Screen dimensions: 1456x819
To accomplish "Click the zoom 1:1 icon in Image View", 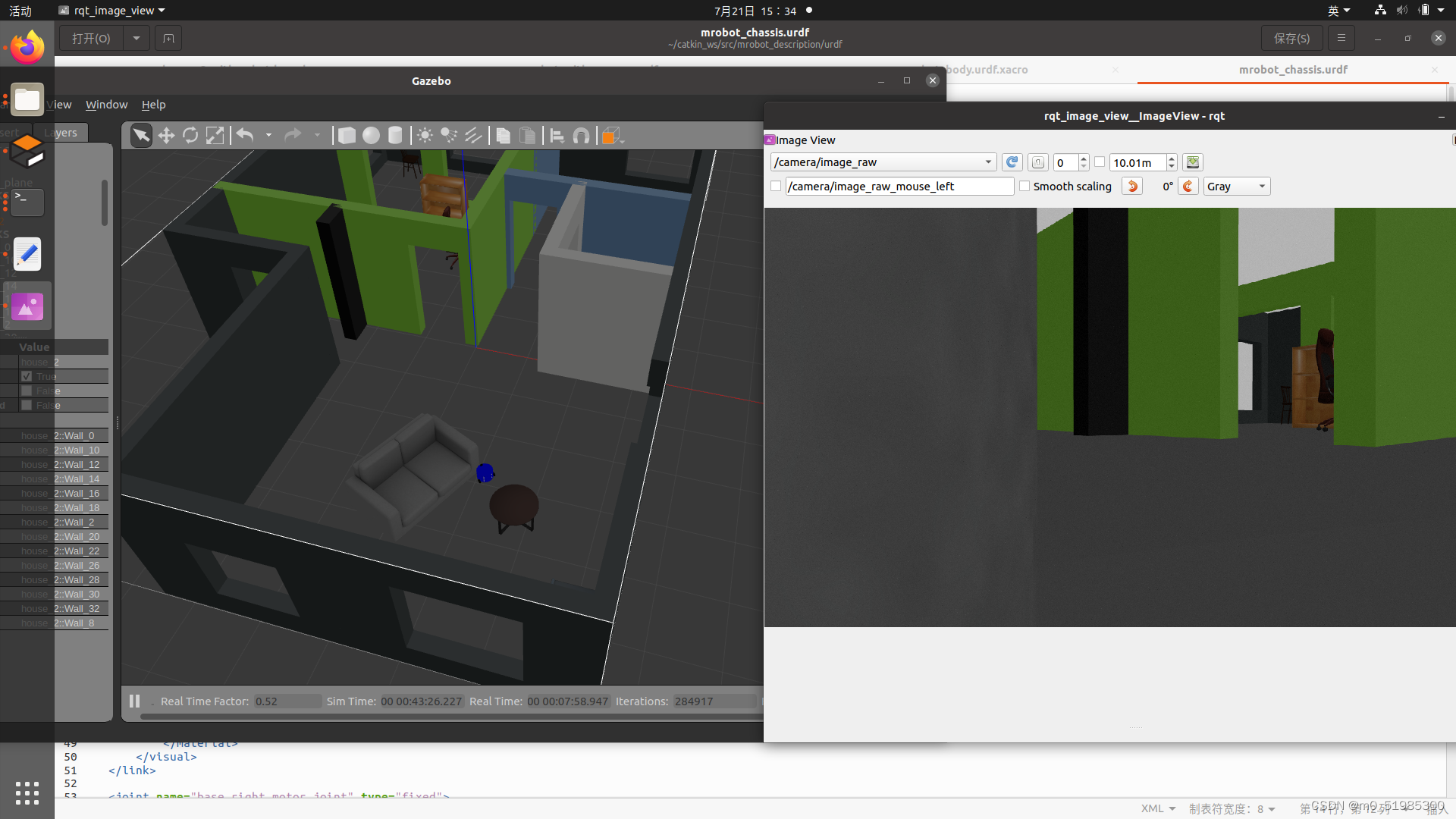I will pos(1038,162).
